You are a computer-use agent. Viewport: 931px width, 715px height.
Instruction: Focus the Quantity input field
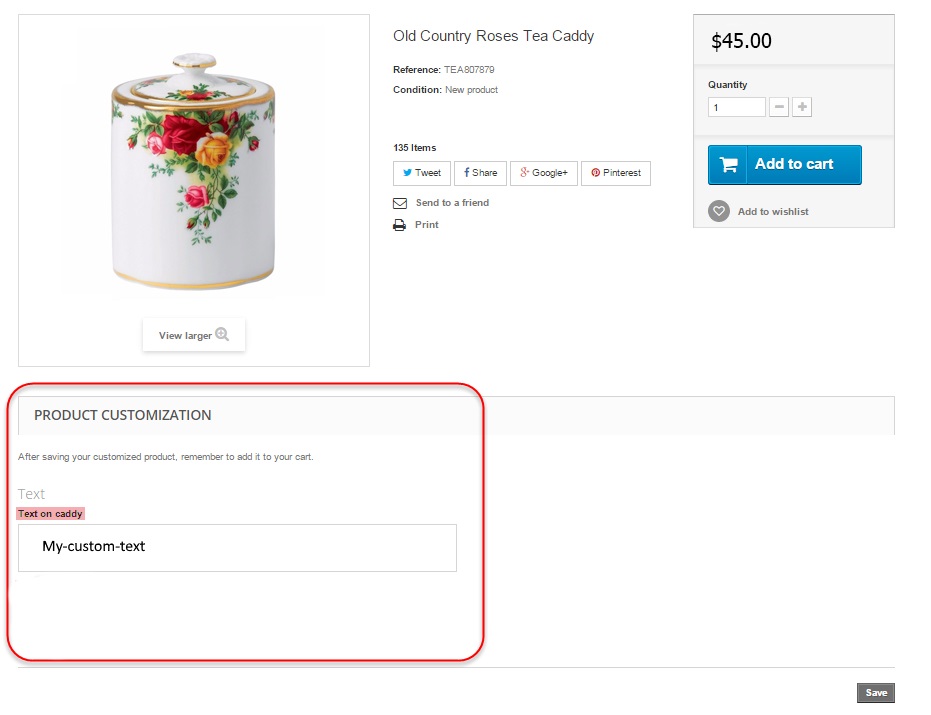click(737, 107)
